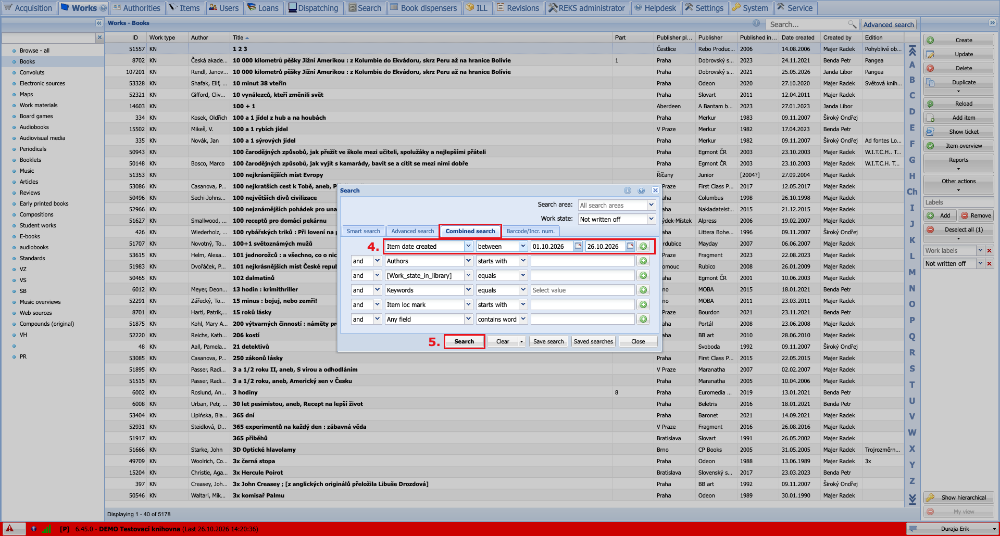The height and width of the screenshot is (536, 1000).
Task: Click the Show hierarchical button
Action: (x=959, y=498)
